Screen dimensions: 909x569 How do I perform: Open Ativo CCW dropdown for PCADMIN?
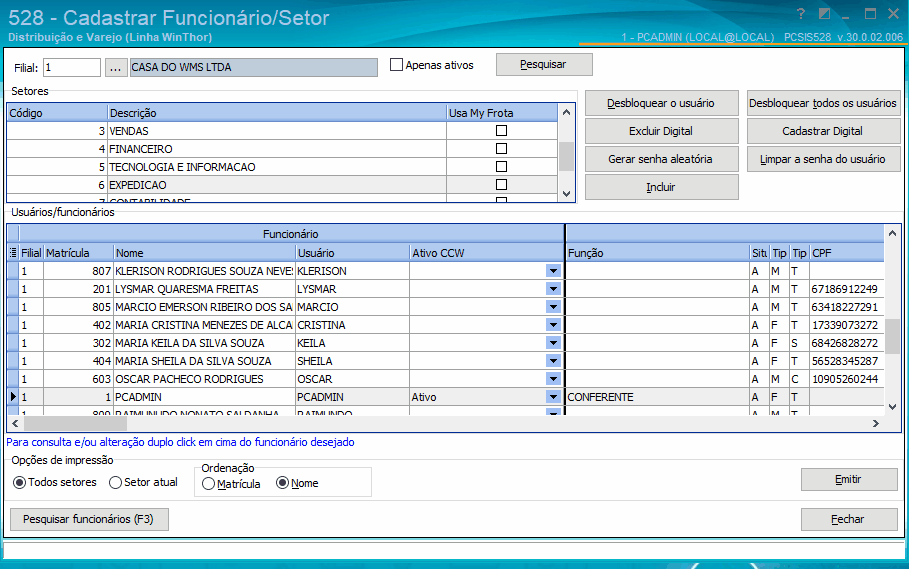click(x=553, y=397)
